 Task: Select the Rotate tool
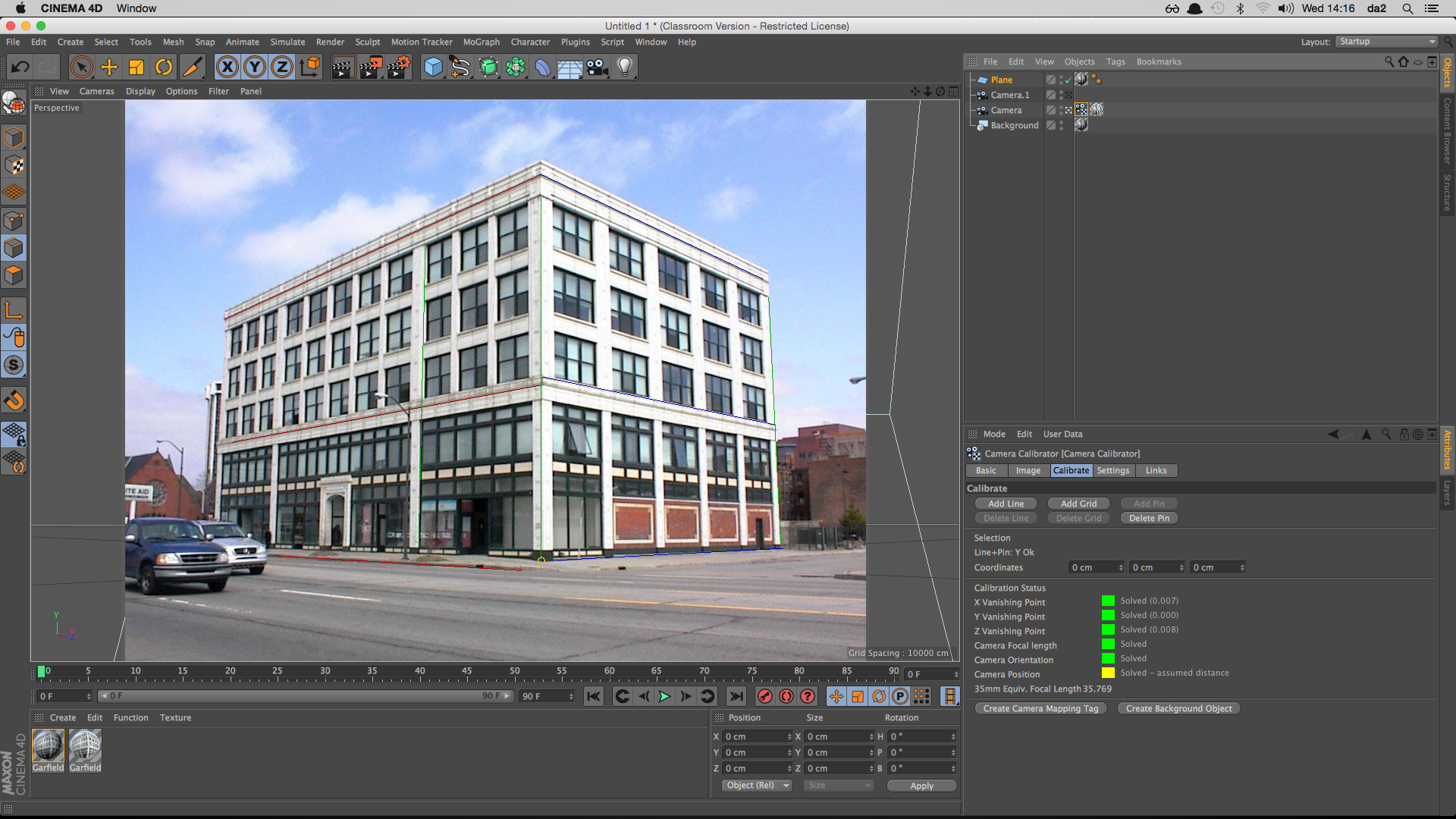[164, 67]
